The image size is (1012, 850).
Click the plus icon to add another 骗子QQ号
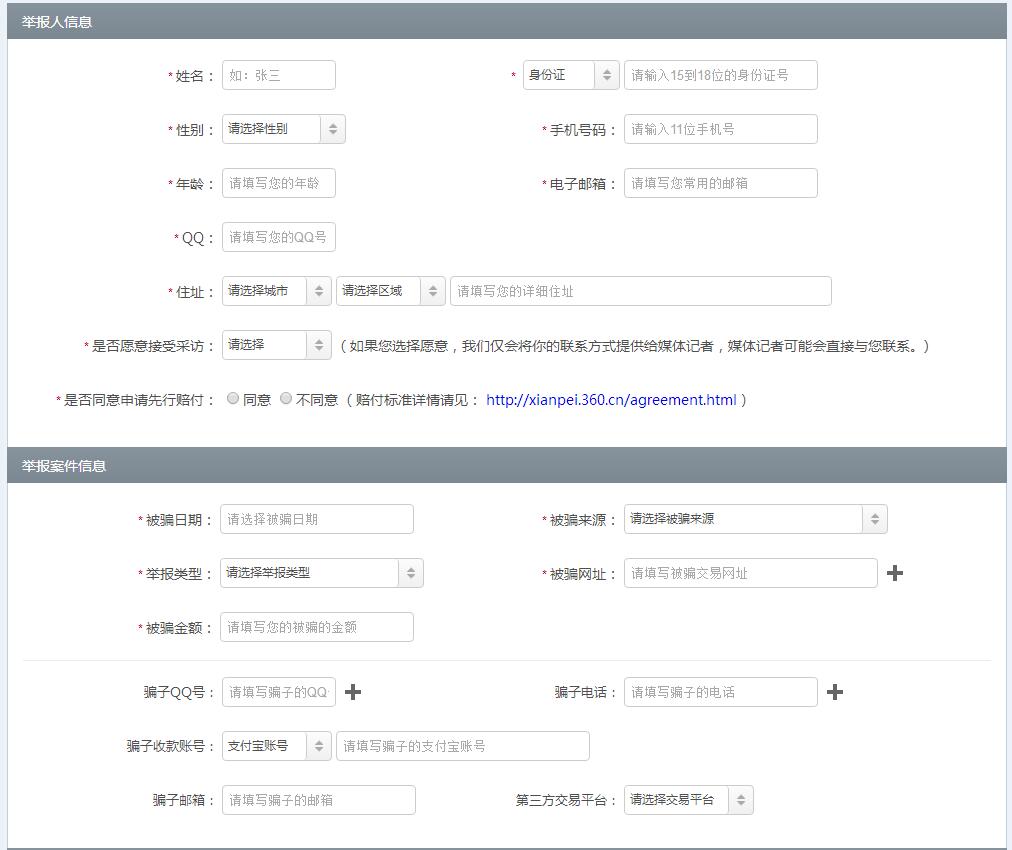click(x=352, y=691)
